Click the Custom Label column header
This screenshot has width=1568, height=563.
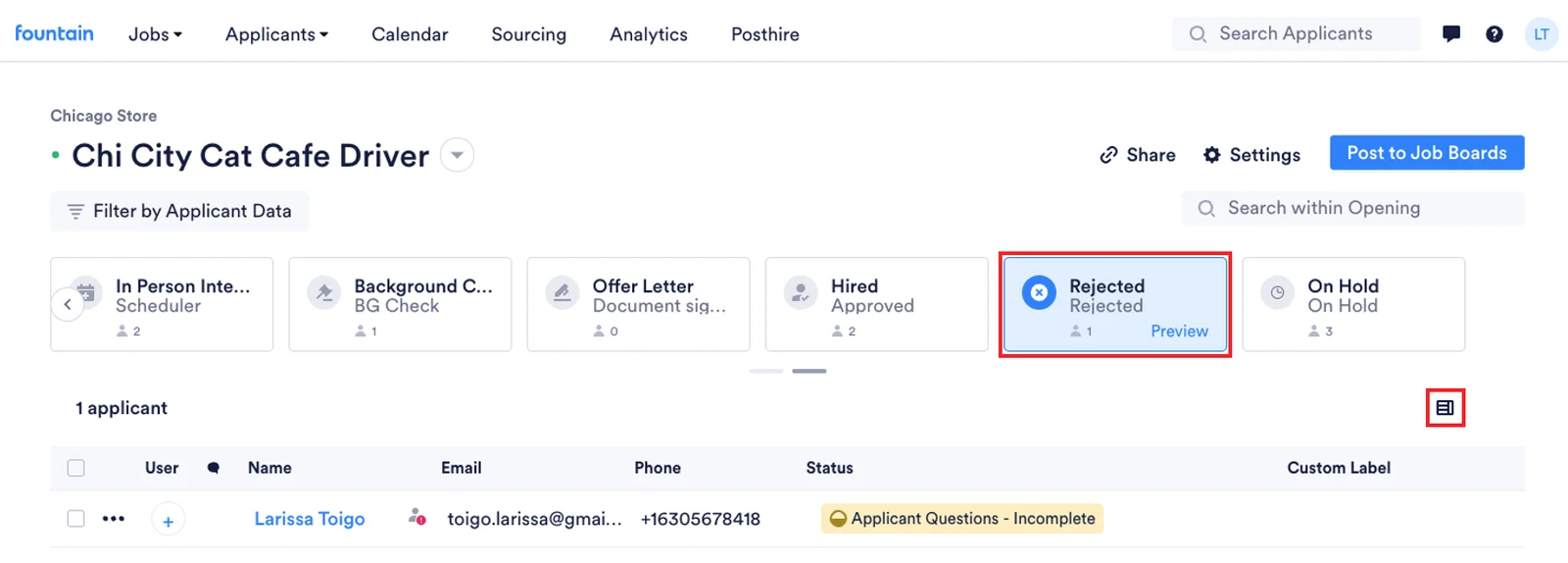pos(1339,468)
